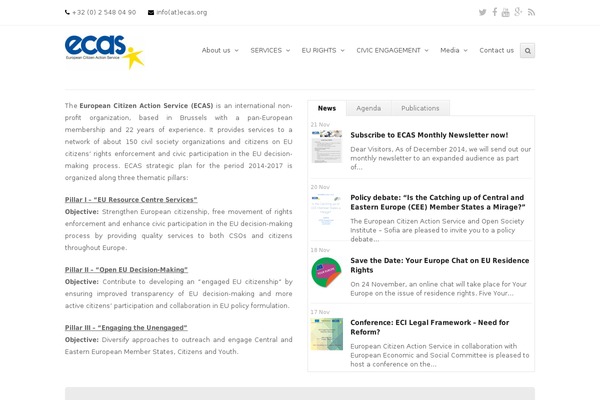
Task: Open Save the Date Your Europe Chat article
Action: click(x=440, y=265)
